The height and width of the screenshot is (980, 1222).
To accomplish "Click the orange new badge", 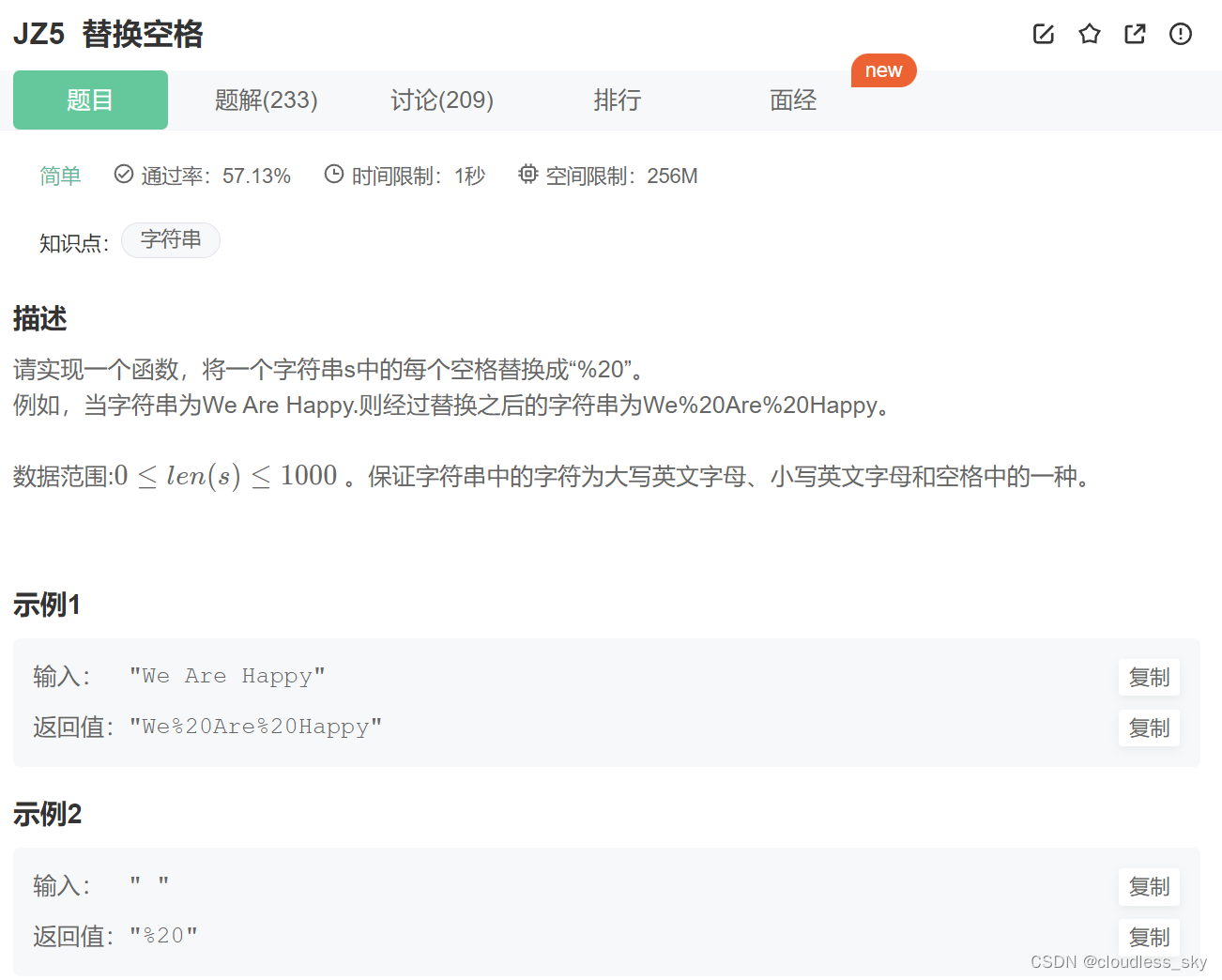I will coord(883,70).
